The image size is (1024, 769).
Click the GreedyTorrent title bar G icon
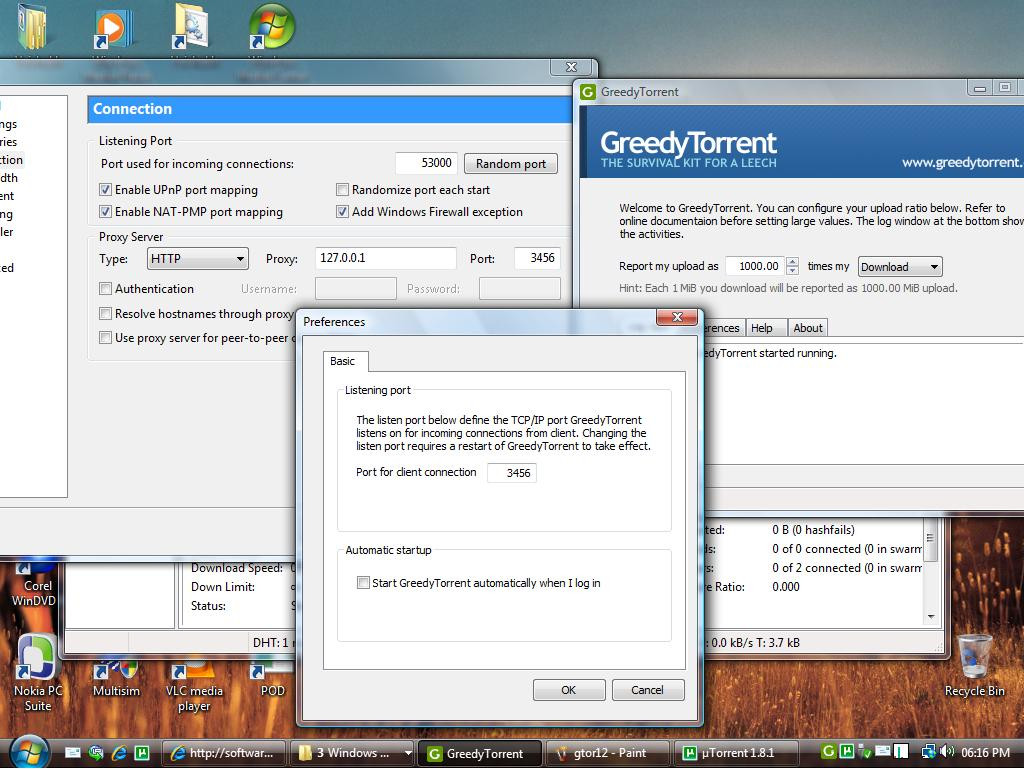pos(588,92)
